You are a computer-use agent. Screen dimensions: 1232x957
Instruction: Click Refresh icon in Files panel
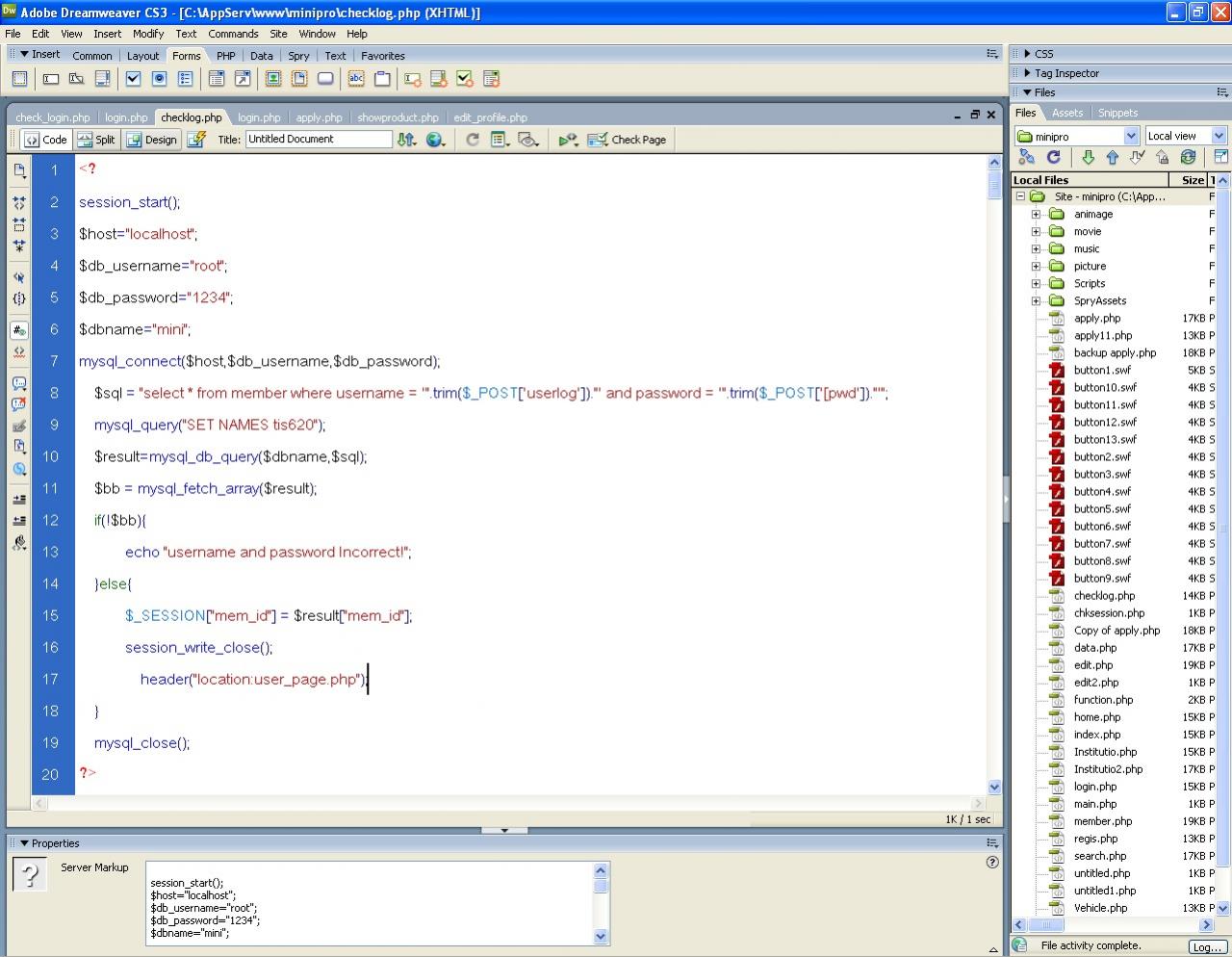click(x=1053, y=157)
